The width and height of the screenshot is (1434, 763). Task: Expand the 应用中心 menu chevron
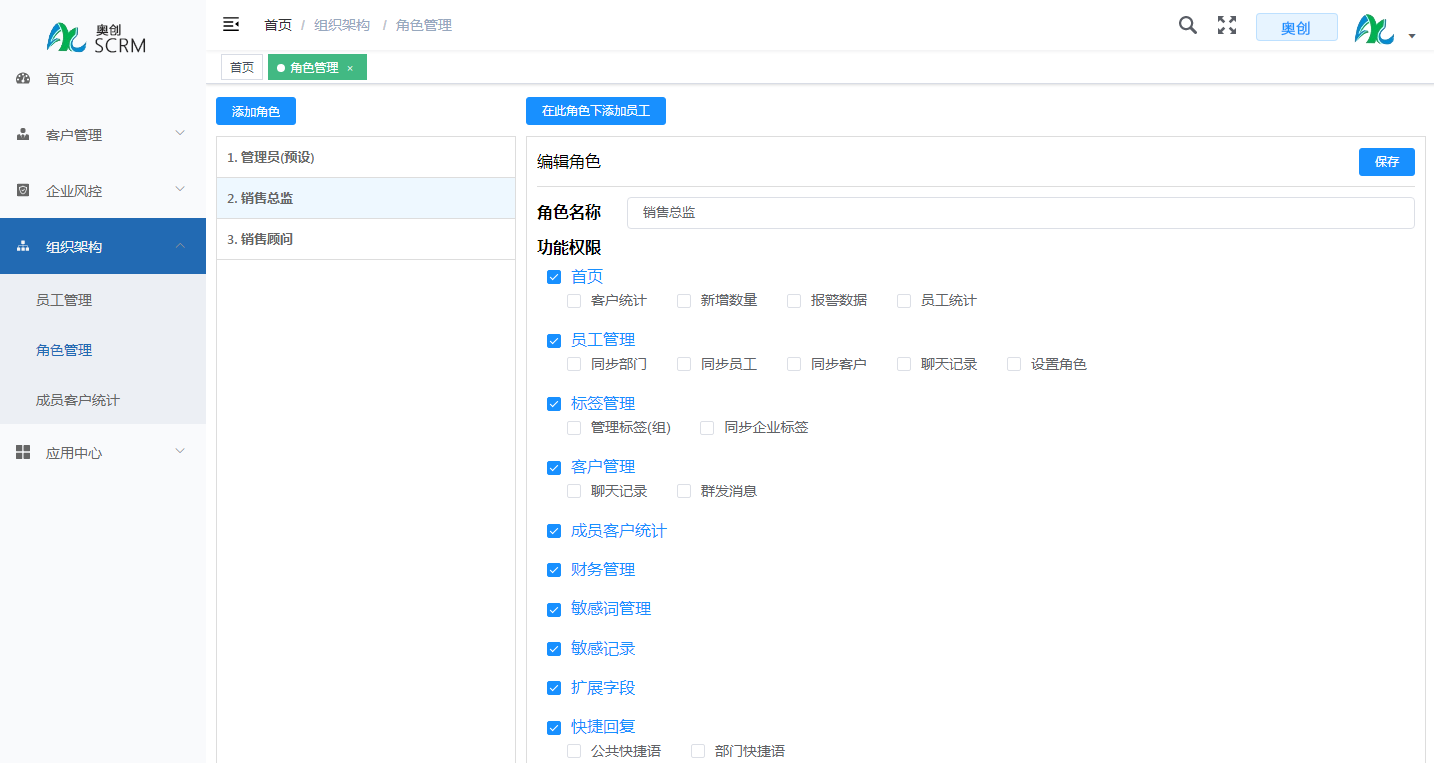point(180,451)
